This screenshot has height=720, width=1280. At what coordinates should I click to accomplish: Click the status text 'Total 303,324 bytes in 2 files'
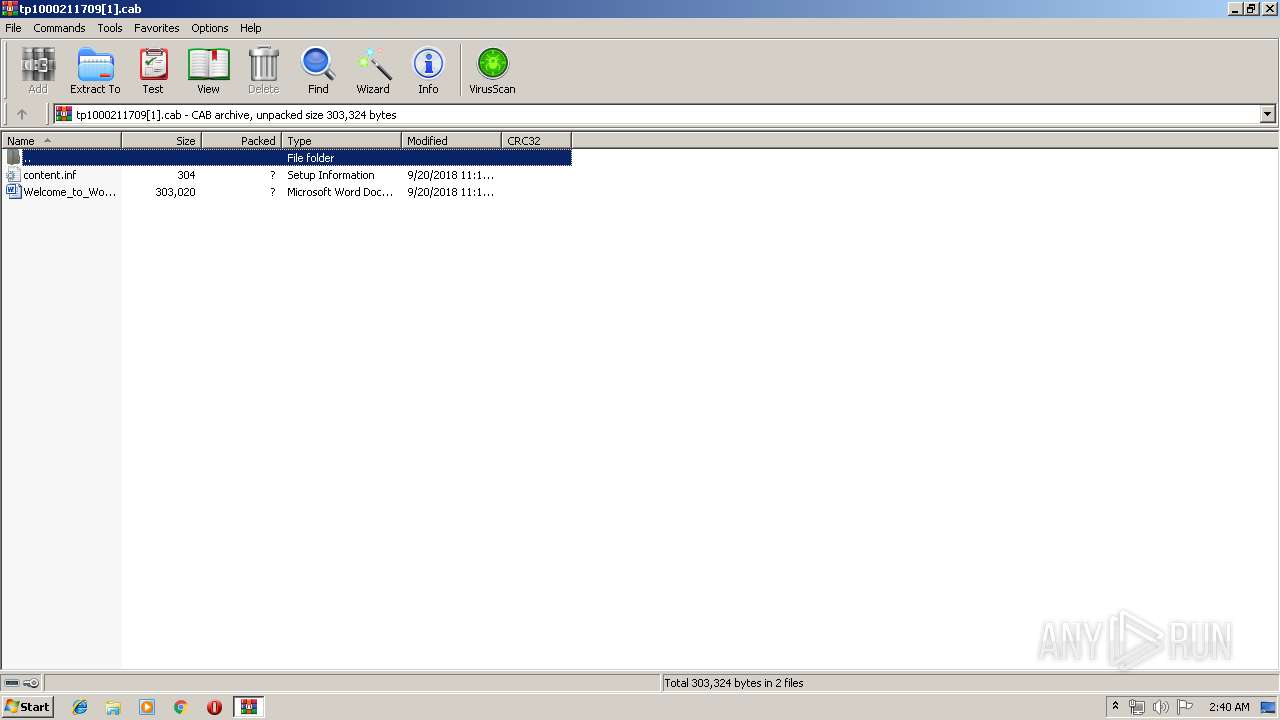(734, 683)
